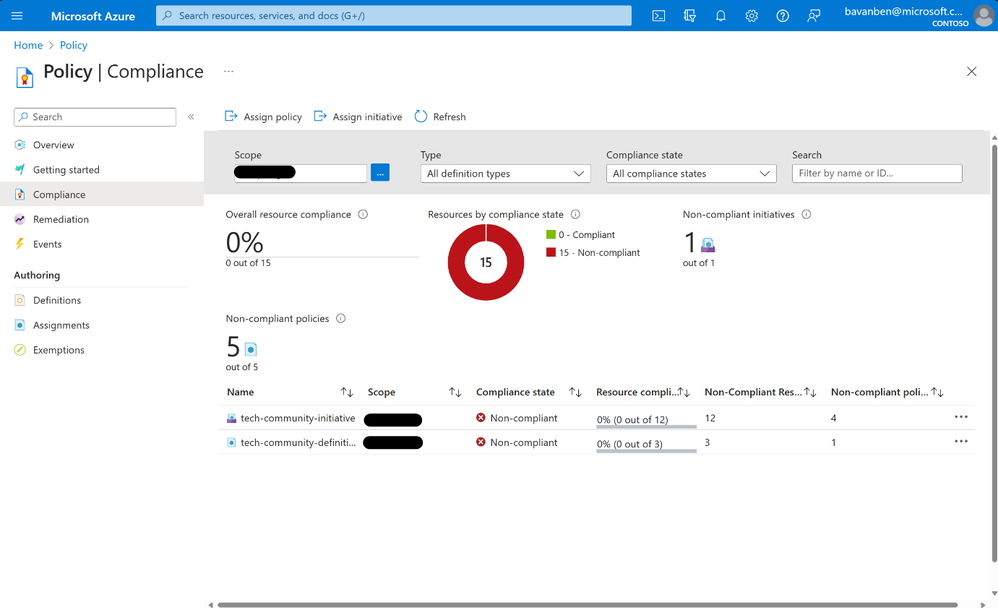The width and height of the screenshot is (998, 608).
Task: Open context menu for tech-community-initiative row
Action: (x=961, y=417)
